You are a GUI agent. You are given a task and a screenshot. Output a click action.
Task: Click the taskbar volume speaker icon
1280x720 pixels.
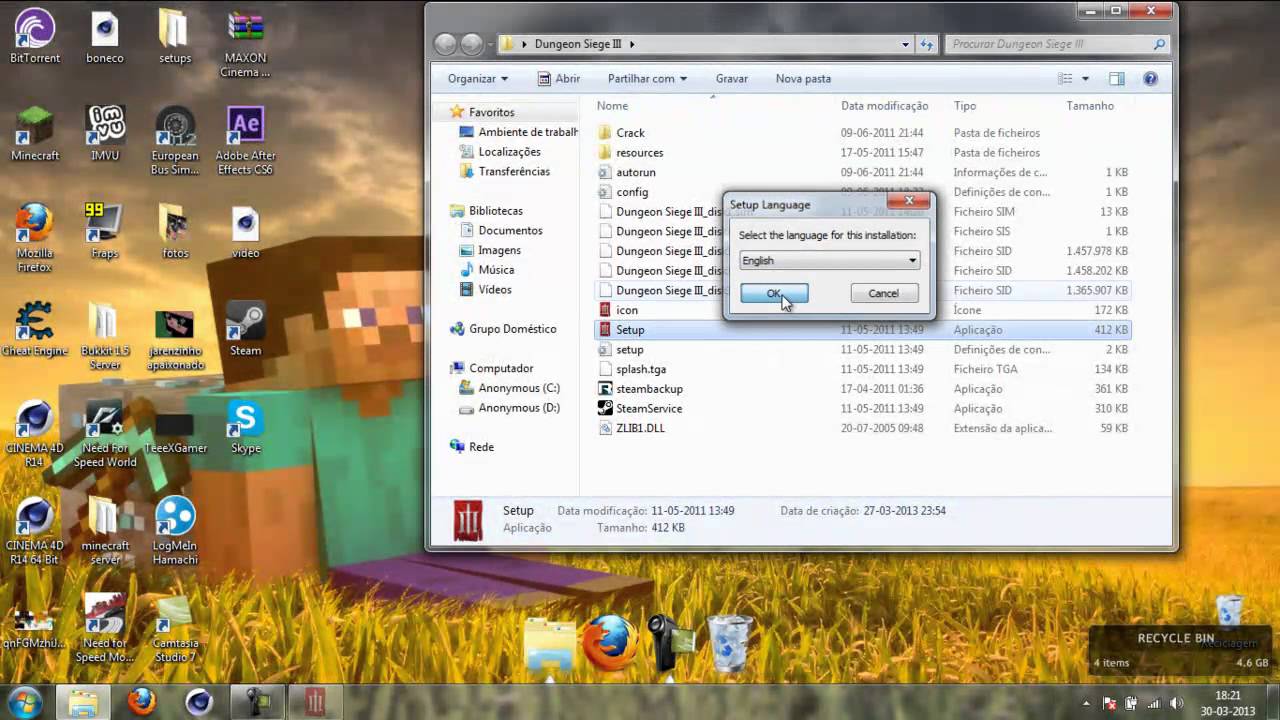click(x=1176, y=703)
